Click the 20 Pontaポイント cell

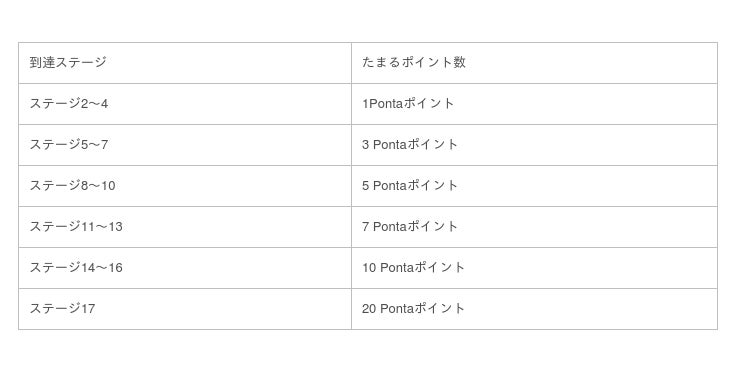tap(534, 309)
